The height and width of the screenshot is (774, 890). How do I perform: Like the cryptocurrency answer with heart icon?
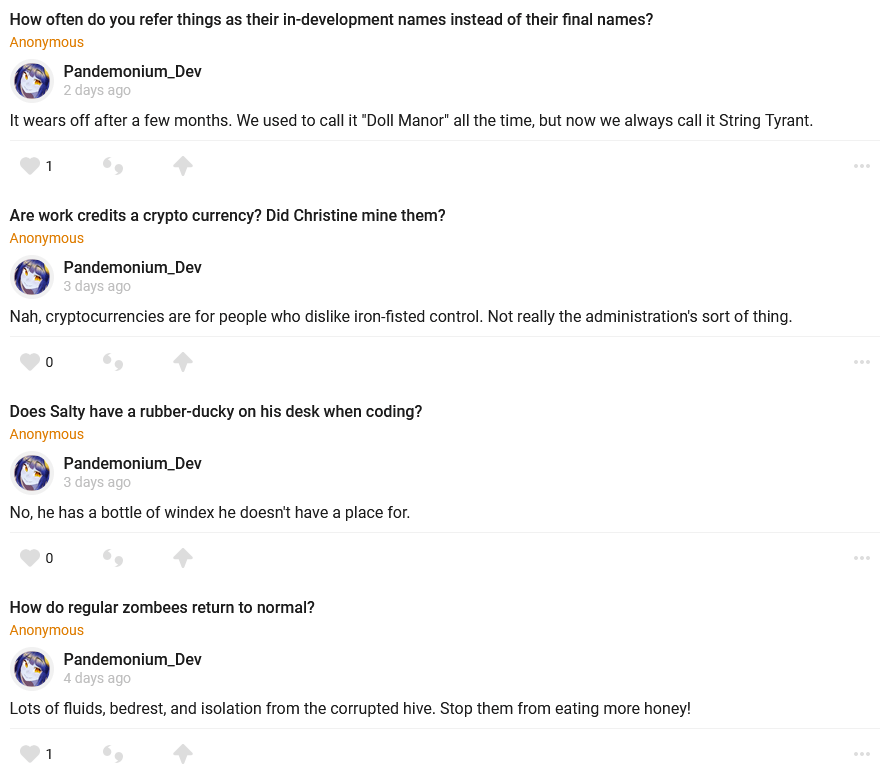tap(30, 362)
